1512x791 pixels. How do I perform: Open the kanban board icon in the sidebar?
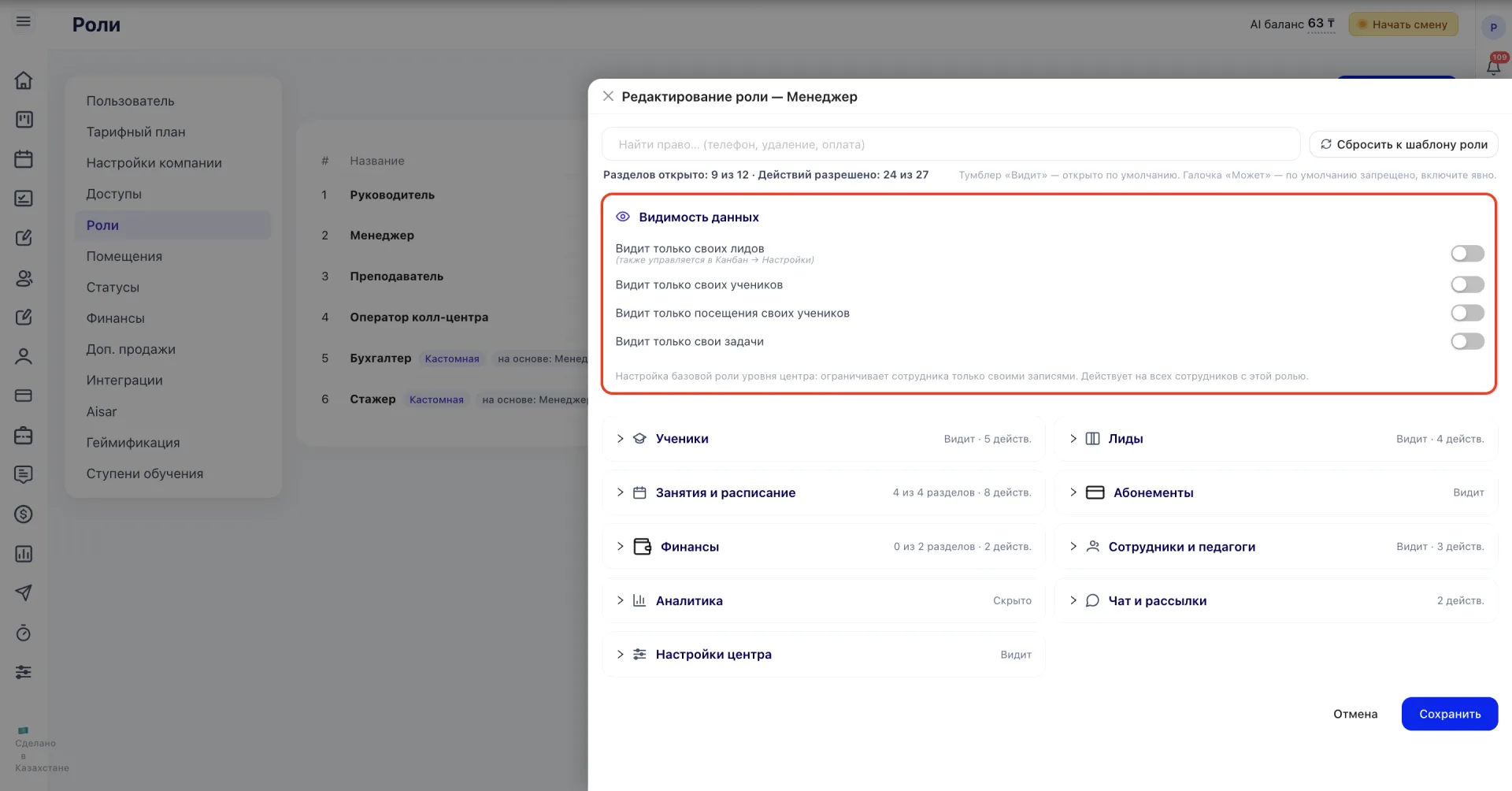click(24, 120)
